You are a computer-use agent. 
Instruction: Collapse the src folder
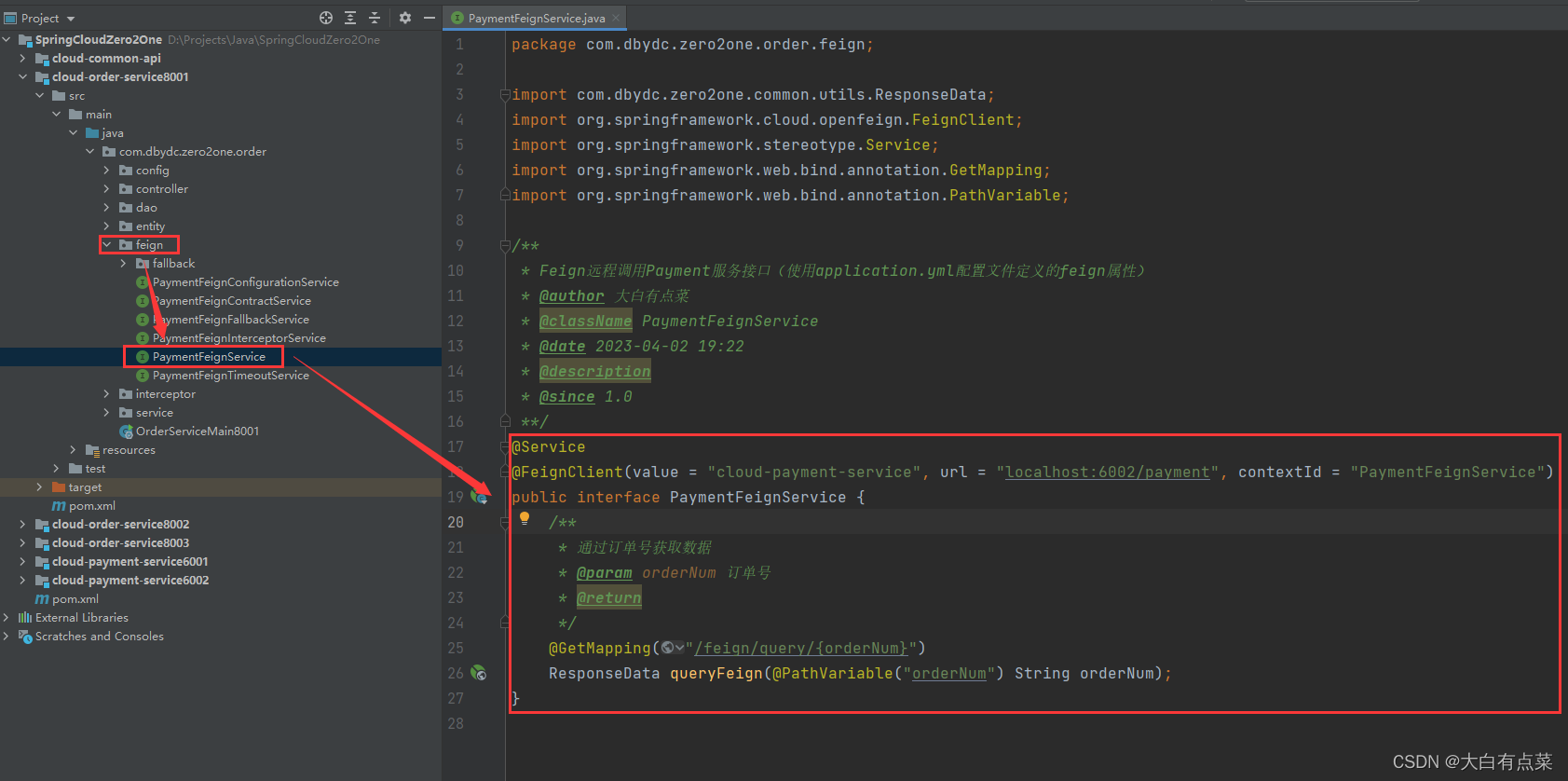coord(40,96)
